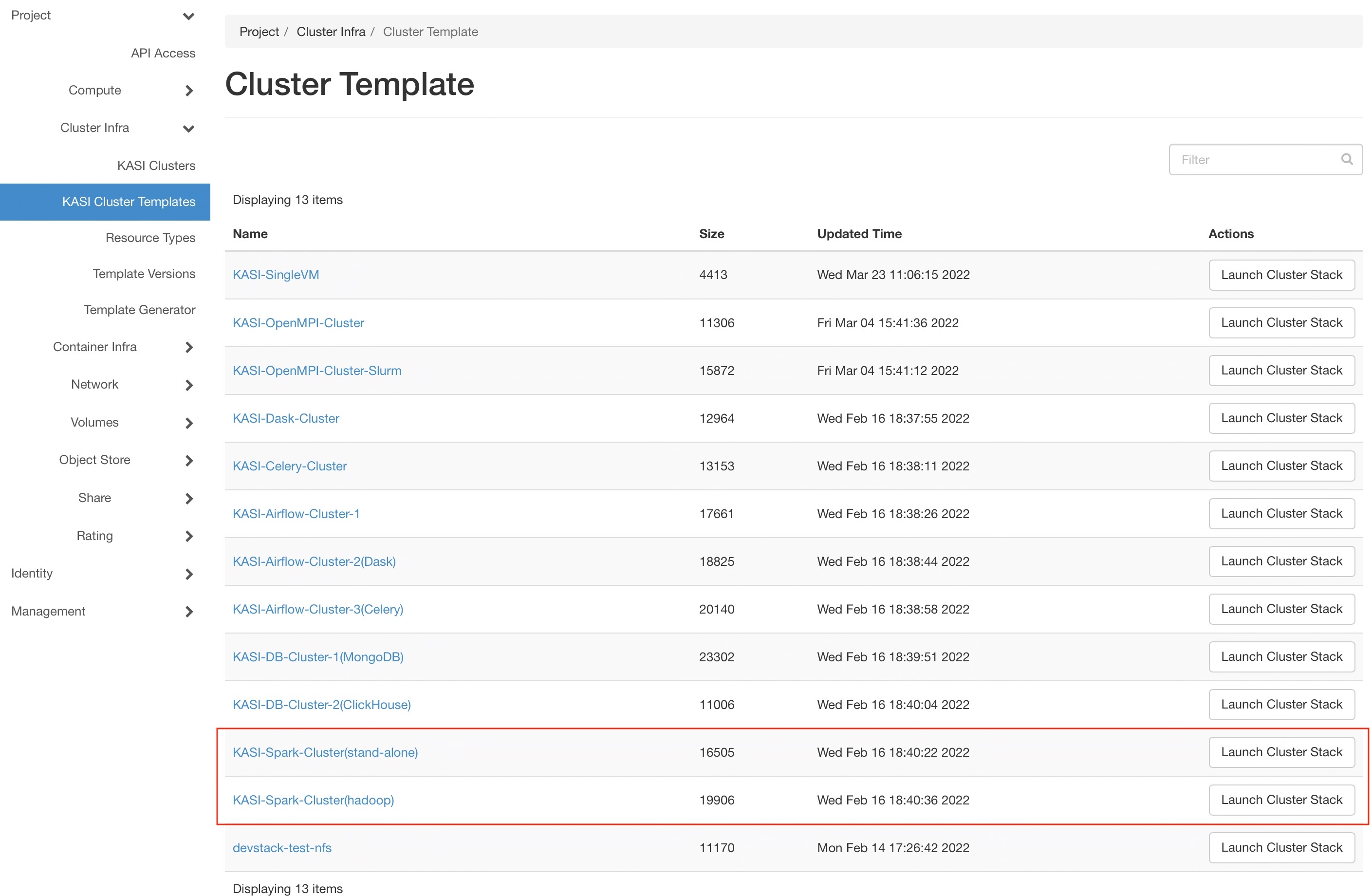Launch Cluster Stack for KASI-Dask-Cluster
Screen dimensions: 1372x896
click(1281, 419)
